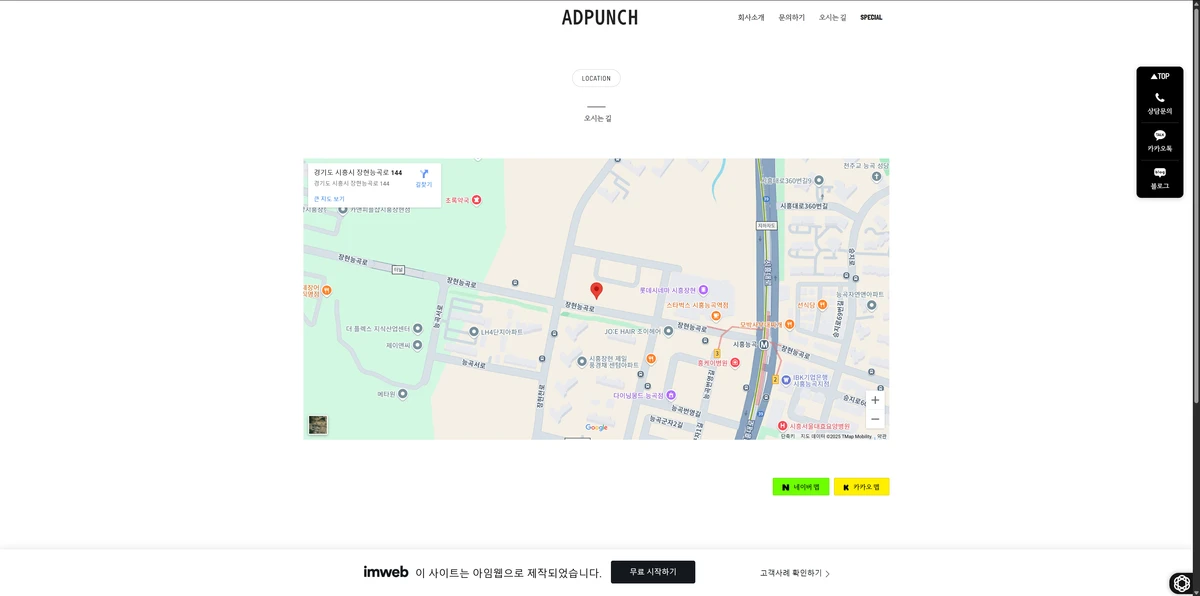
Task: Select the LH4단지아파트 map marker
Action: coord(474,332)
